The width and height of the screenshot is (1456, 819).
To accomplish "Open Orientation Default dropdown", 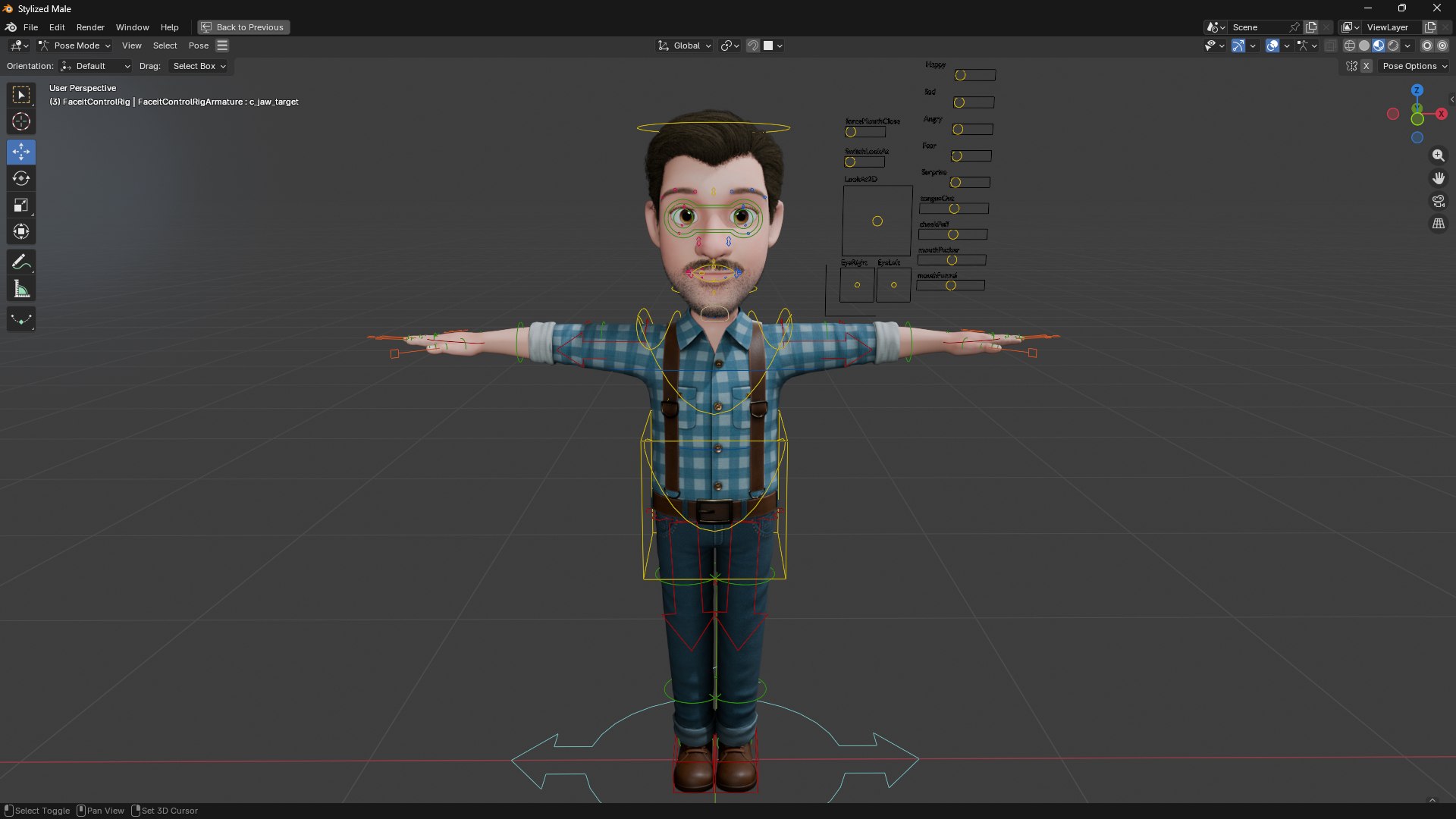I will coord(96,66).
